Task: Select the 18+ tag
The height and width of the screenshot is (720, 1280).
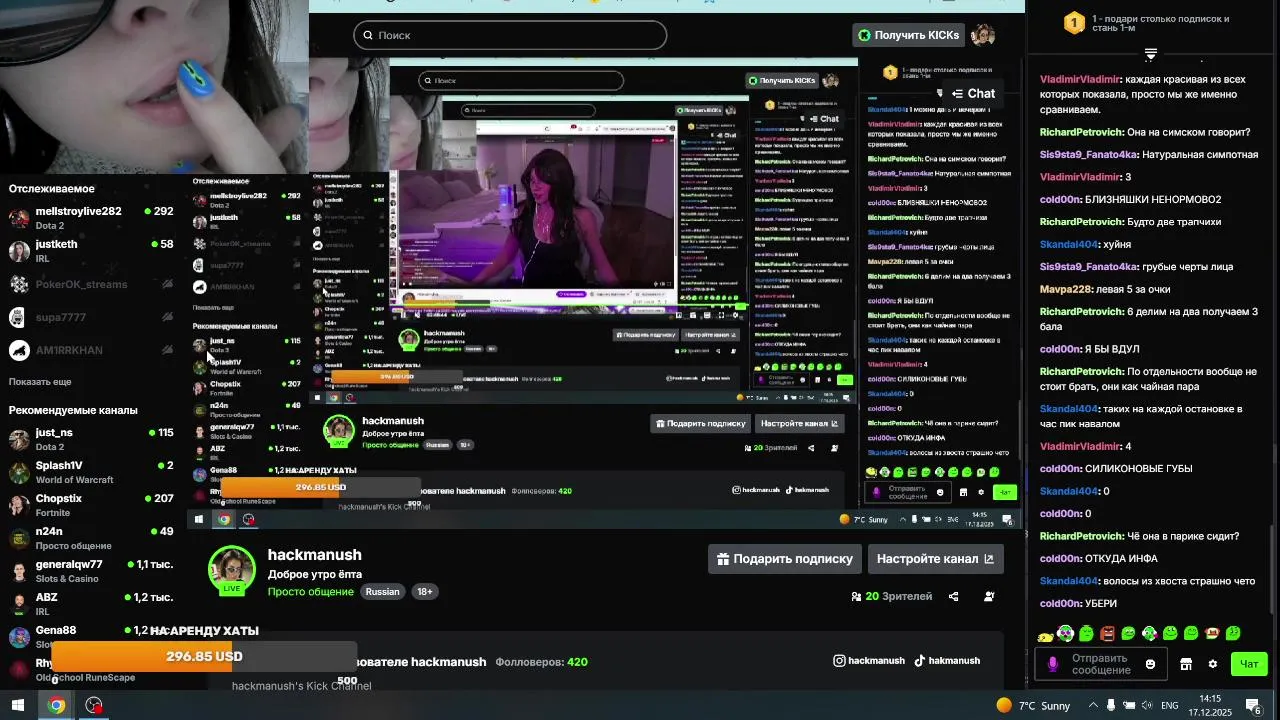Action: point(424,592)
